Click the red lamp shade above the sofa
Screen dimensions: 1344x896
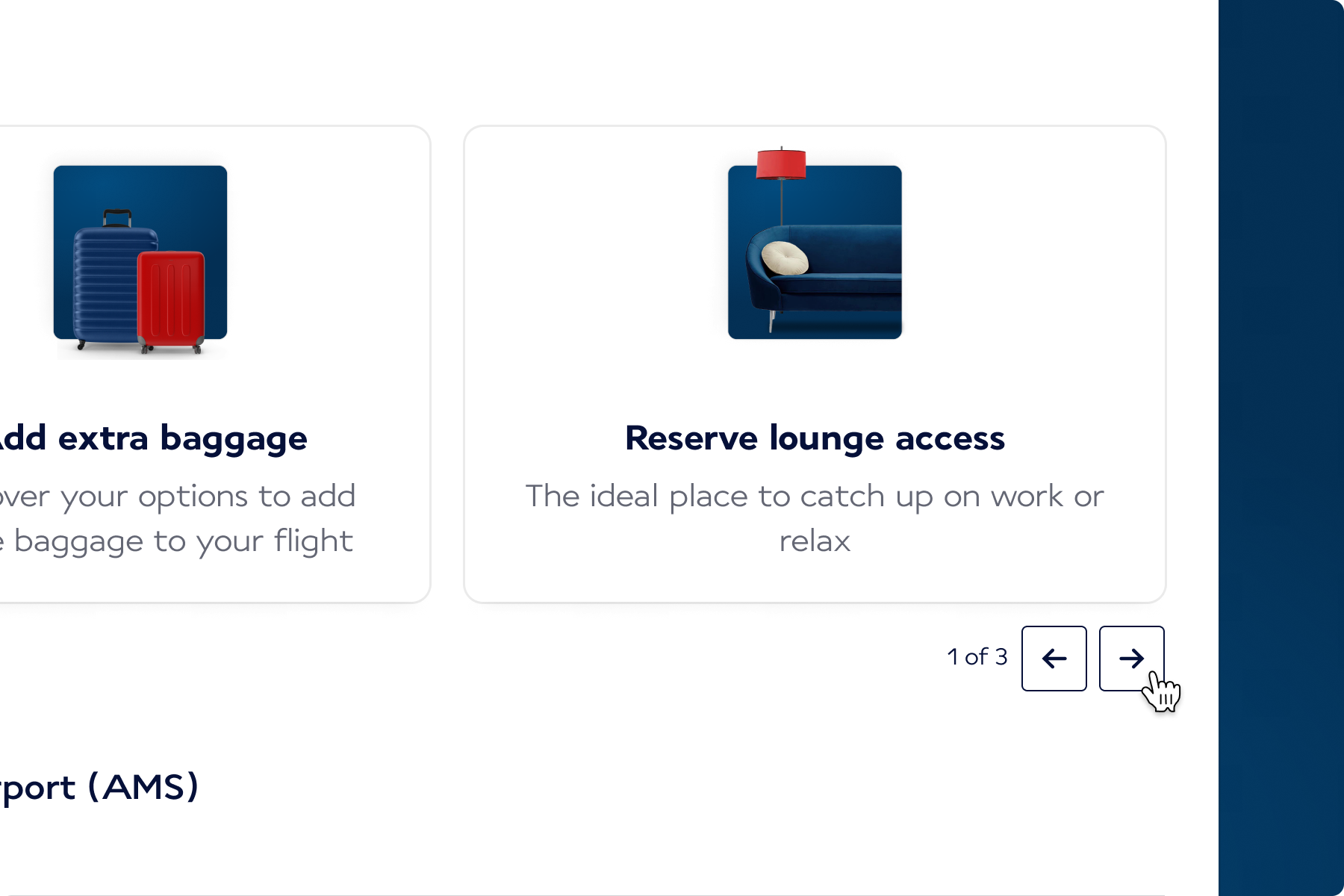(781, 164)
